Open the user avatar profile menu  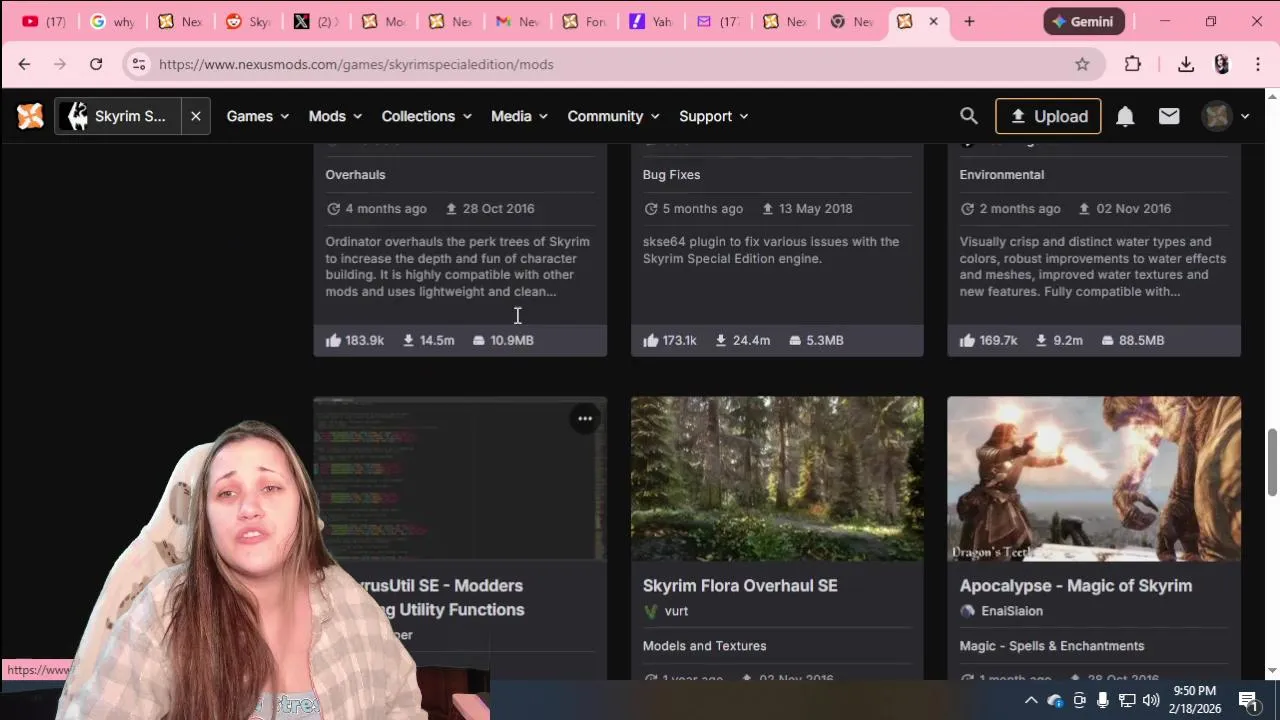1225,116
